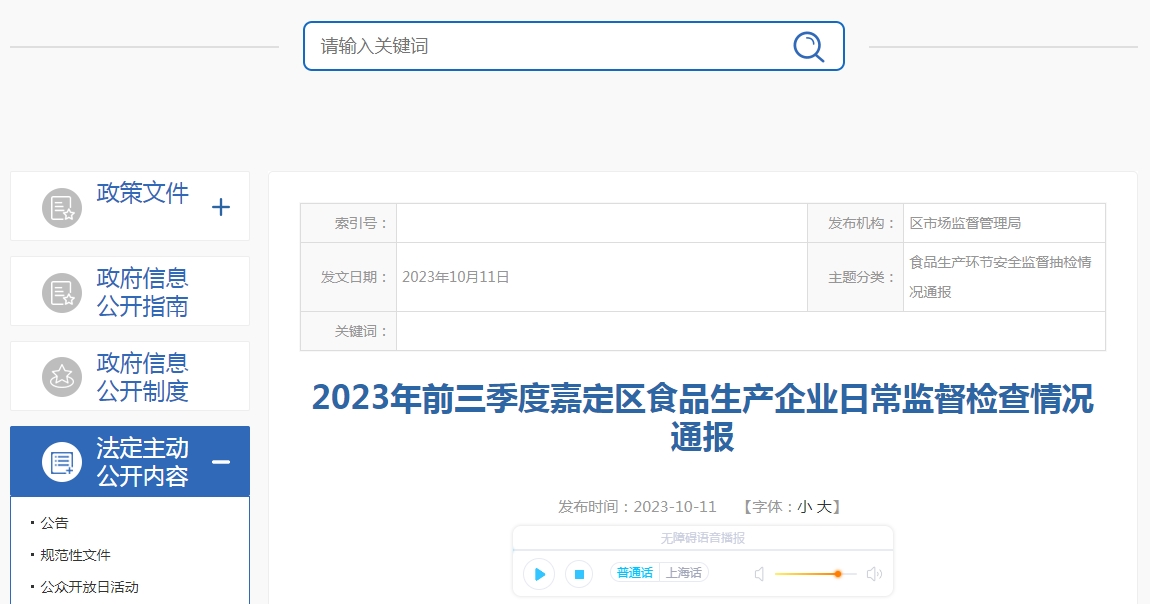Set font size to large (大)
The height and width of the screenshot is (604, 1150).
click(x=823, y=507)
